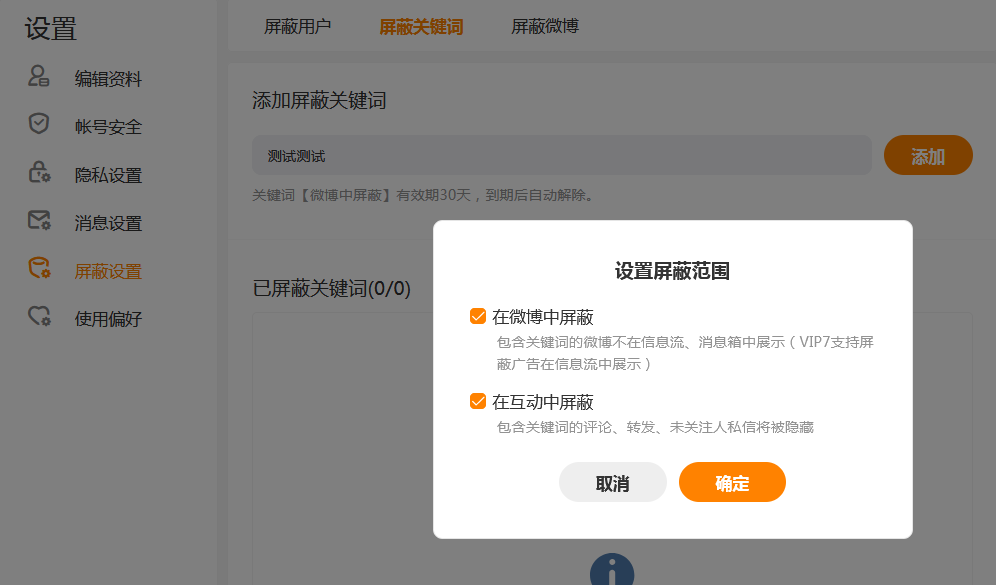
Task: Click the 在微博中屏蔽 label text
Action: (542, 316)
